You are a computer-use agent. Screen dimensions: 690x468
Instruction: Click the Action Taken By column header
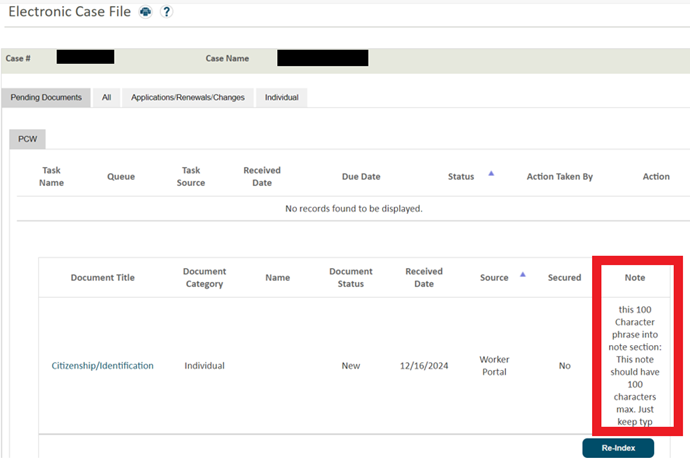(x=560, y=176)
